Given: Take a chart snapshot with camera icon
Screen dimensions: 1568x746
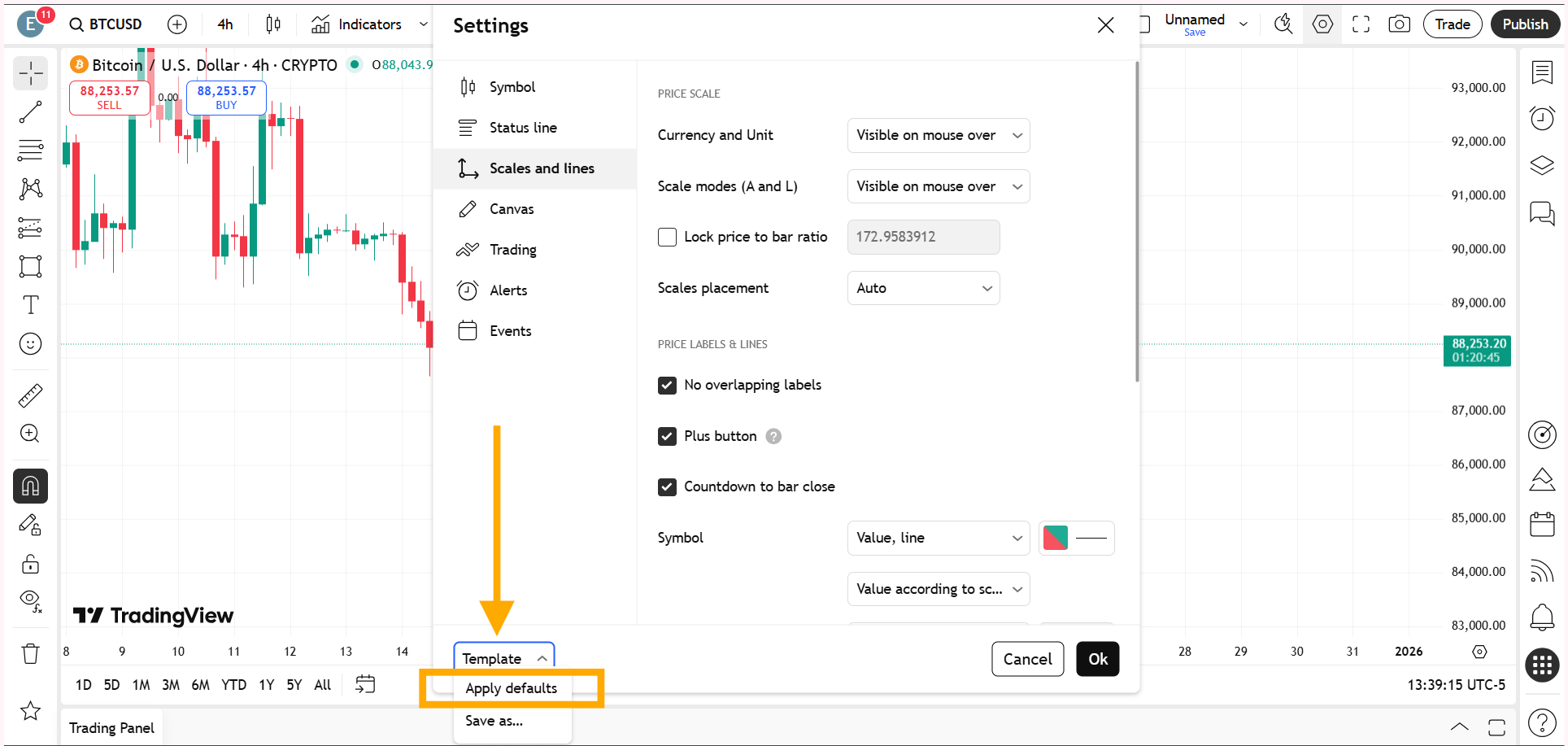Looking at the screenshot, I should 1399,24.
